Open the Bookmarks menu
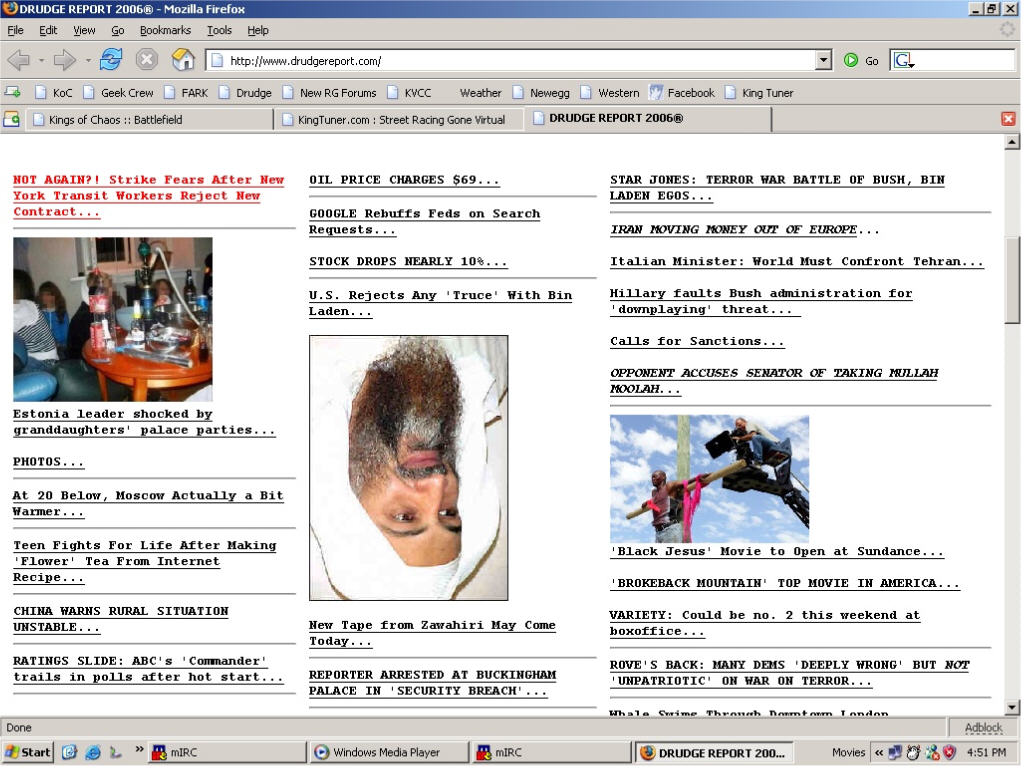 (x=165, y=30)
